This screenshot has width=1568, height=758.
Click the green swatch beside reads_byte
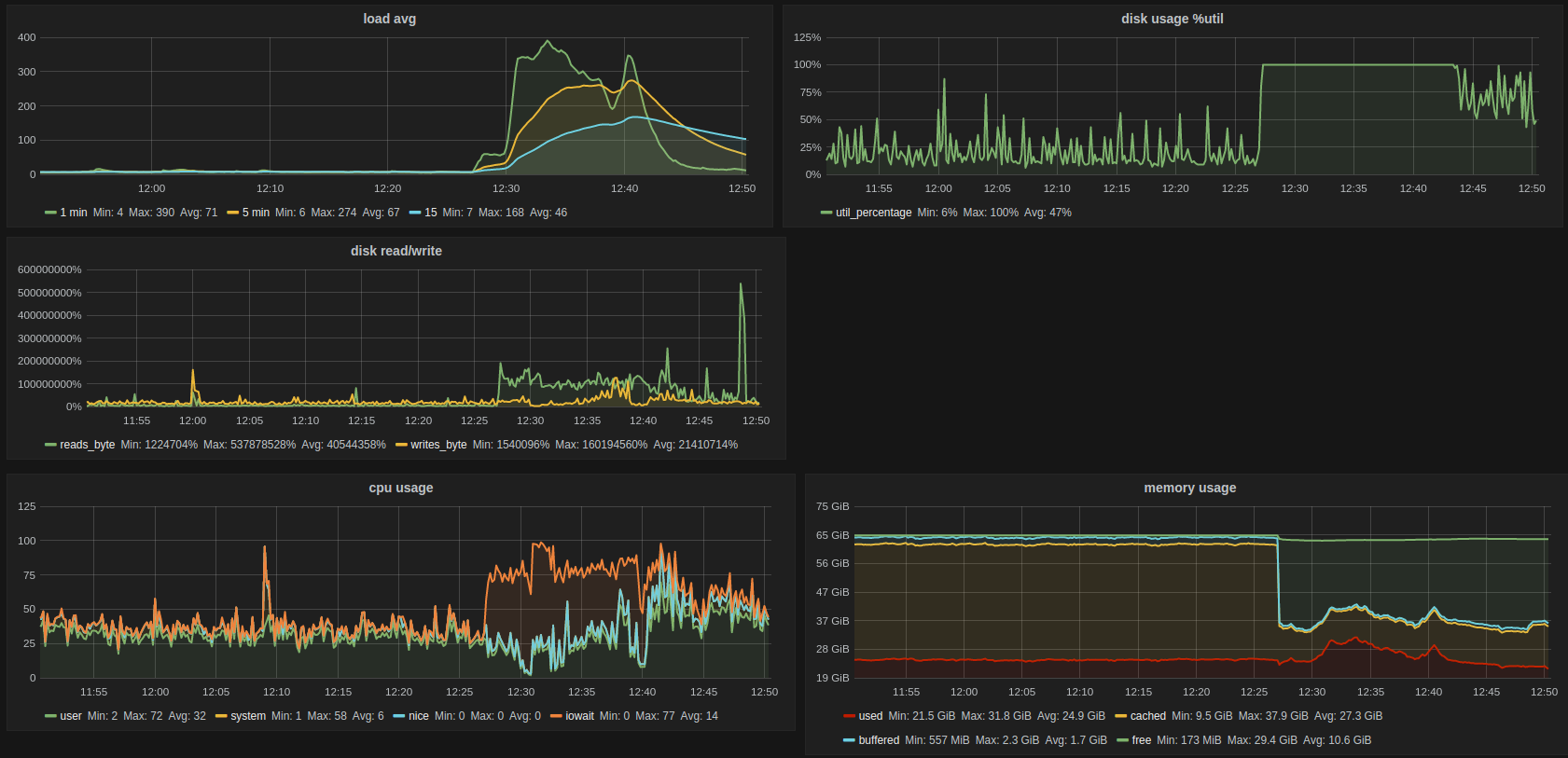[50, 445]
